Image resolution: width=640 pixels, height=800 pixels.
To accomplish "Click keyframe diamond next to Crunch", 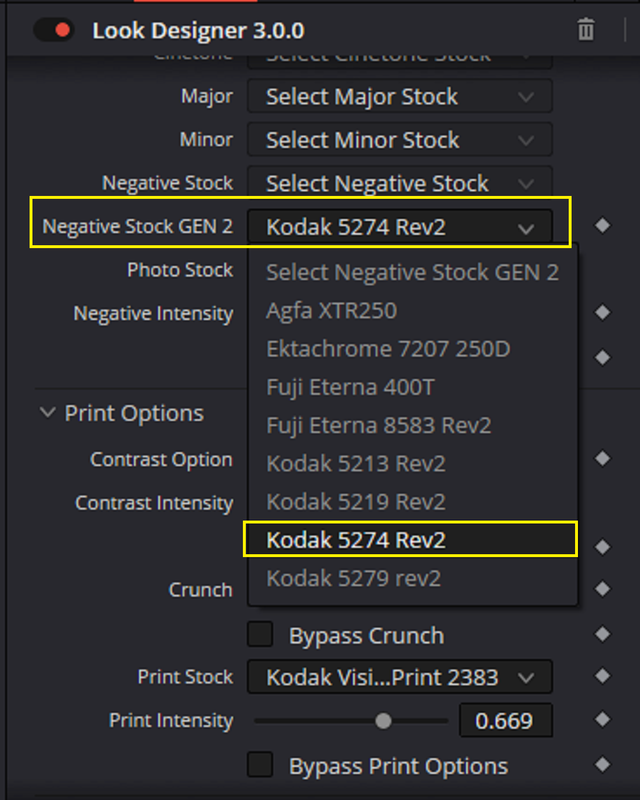I will [x=603, y=589].
